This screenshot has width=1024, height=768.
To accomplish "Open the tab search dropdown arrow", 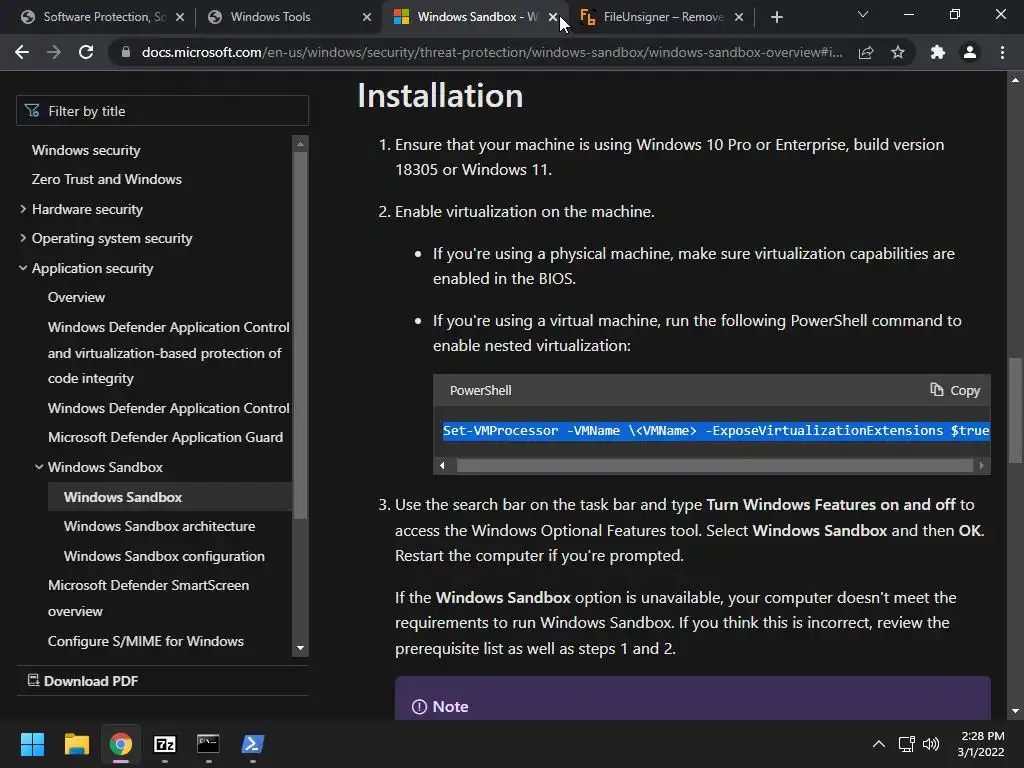I will (x=863, y=14).
